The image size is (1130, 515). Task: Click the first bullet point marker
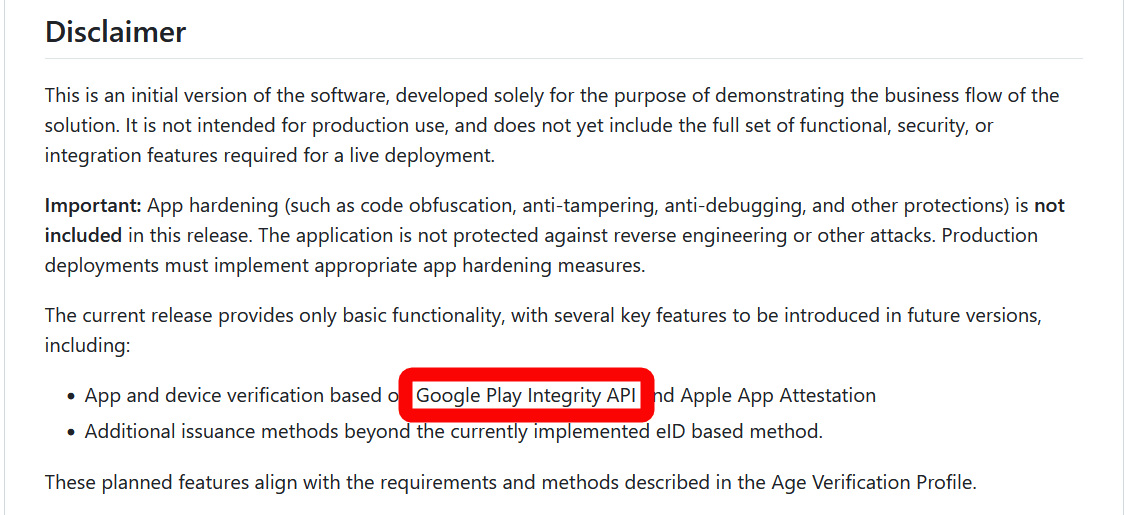[71, 397]
